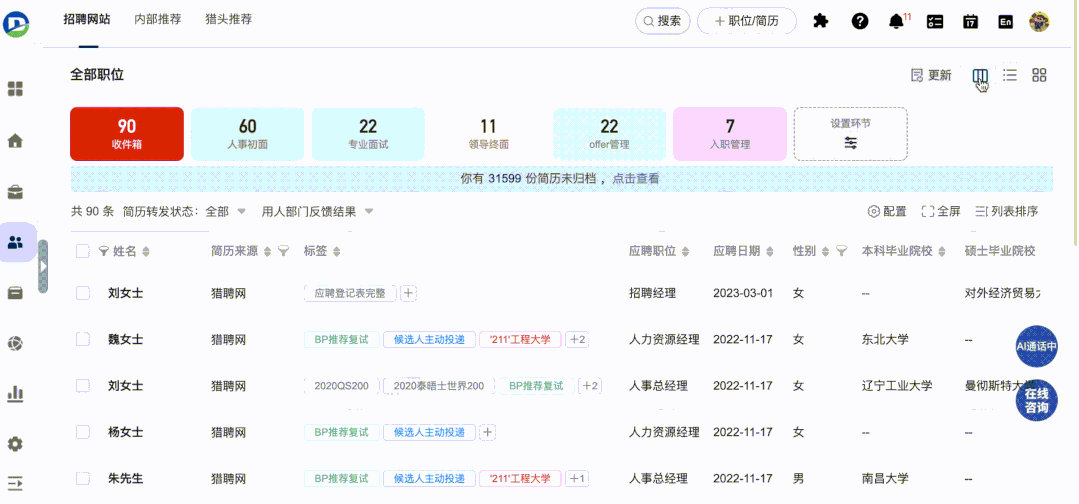1079x504 pixels.
Task: Open 列表排序 button
Action: click(1007, 211)
